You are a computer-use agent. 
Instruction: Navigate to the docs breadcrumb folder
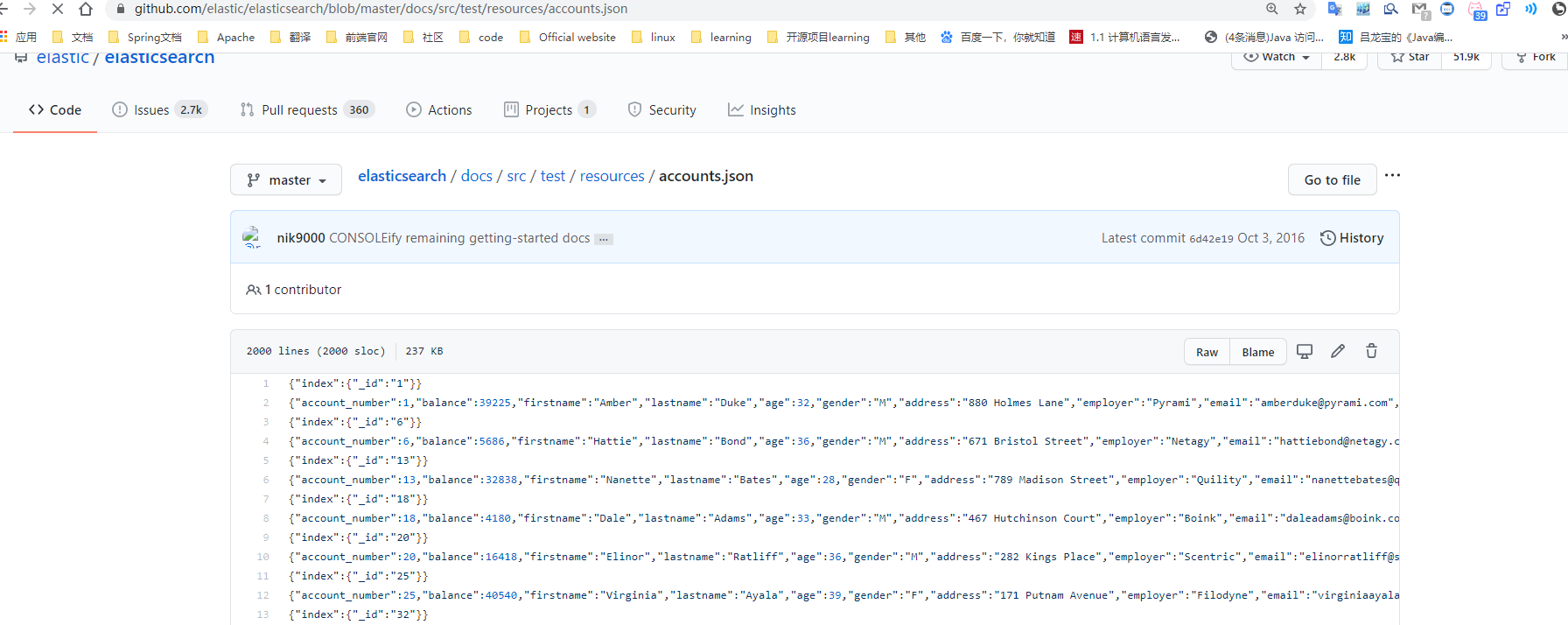pos(476,176)
